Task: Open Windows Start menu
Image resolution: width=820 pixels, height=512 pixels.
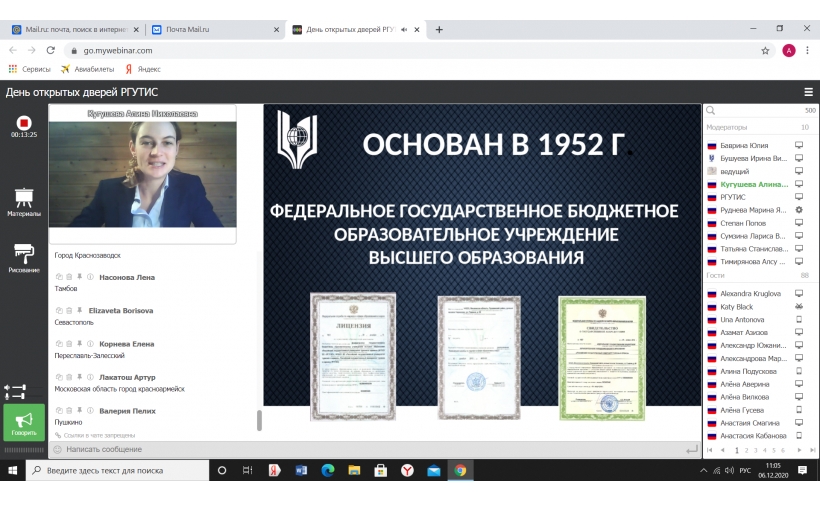Action: pos(13,470)
